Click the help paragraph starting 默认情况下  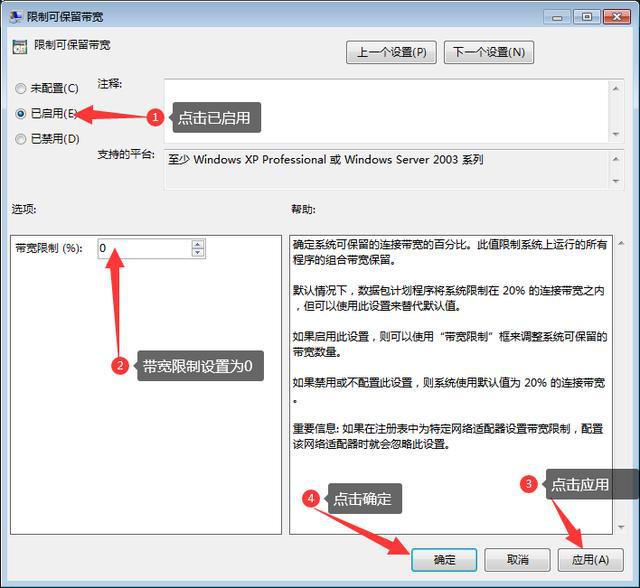pyautogui.click(x=448, y=298)
